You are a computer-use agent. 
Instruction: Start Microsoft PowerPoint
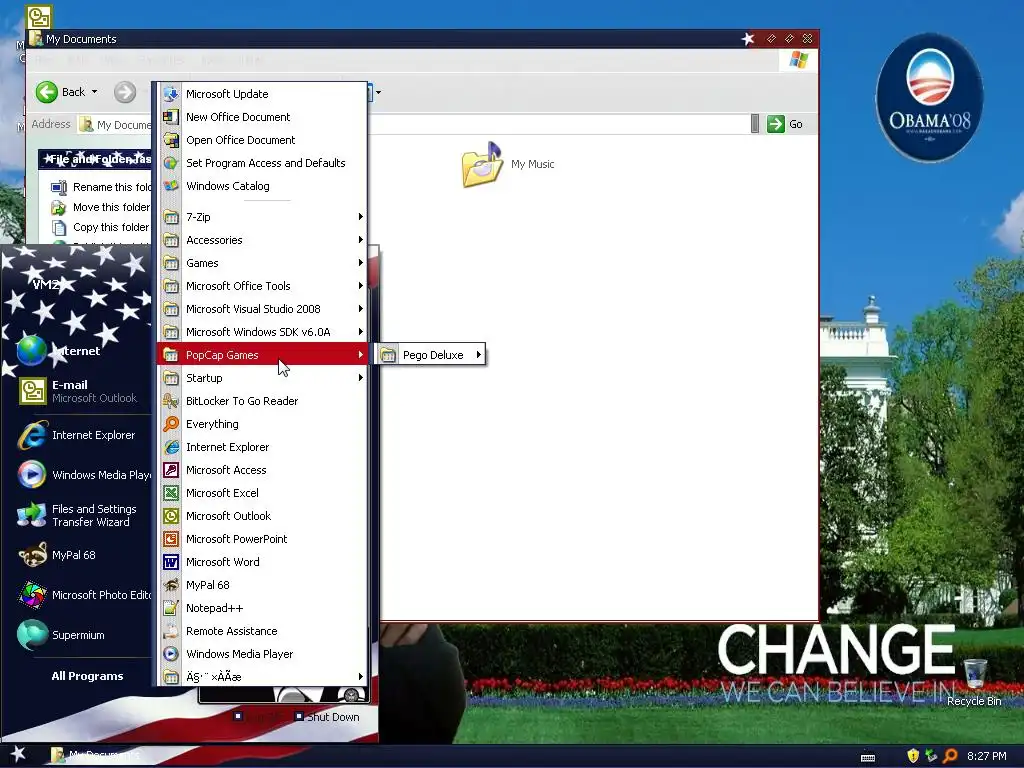pos(261,539)
